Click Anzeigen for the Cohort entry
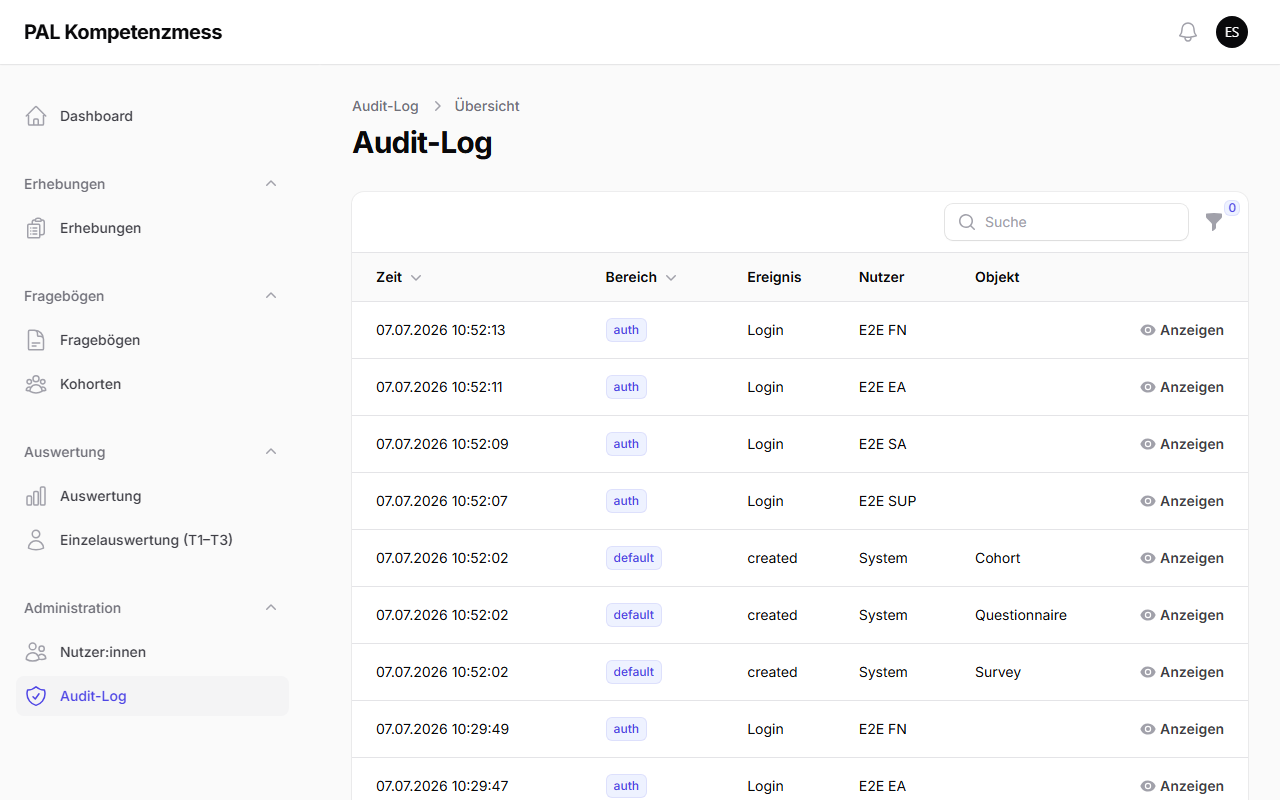Viewport: 1280px width, 800px height. click(x=1182, y=558)
